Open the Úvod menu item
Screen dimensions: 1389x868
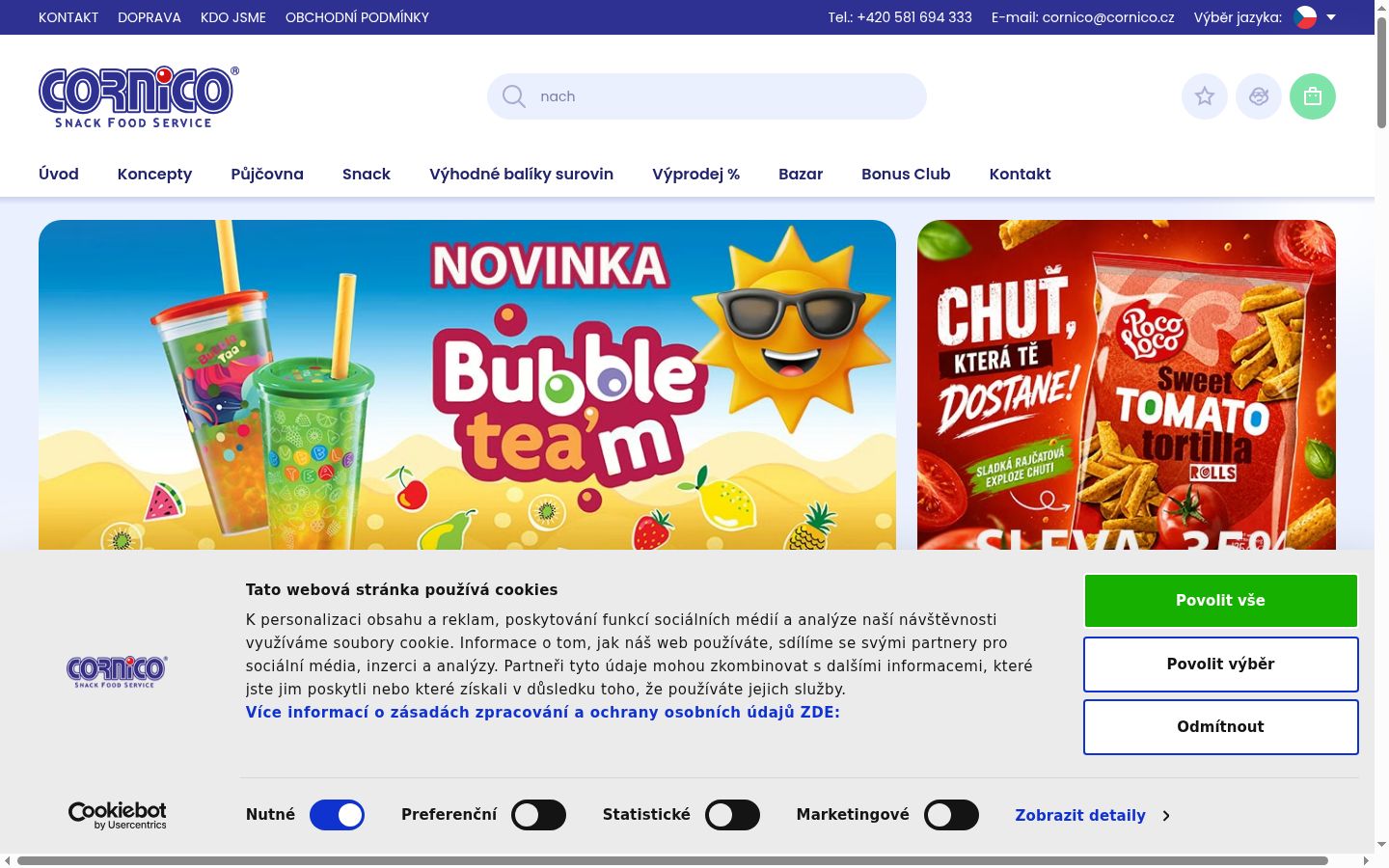click(x=59, y=174)
